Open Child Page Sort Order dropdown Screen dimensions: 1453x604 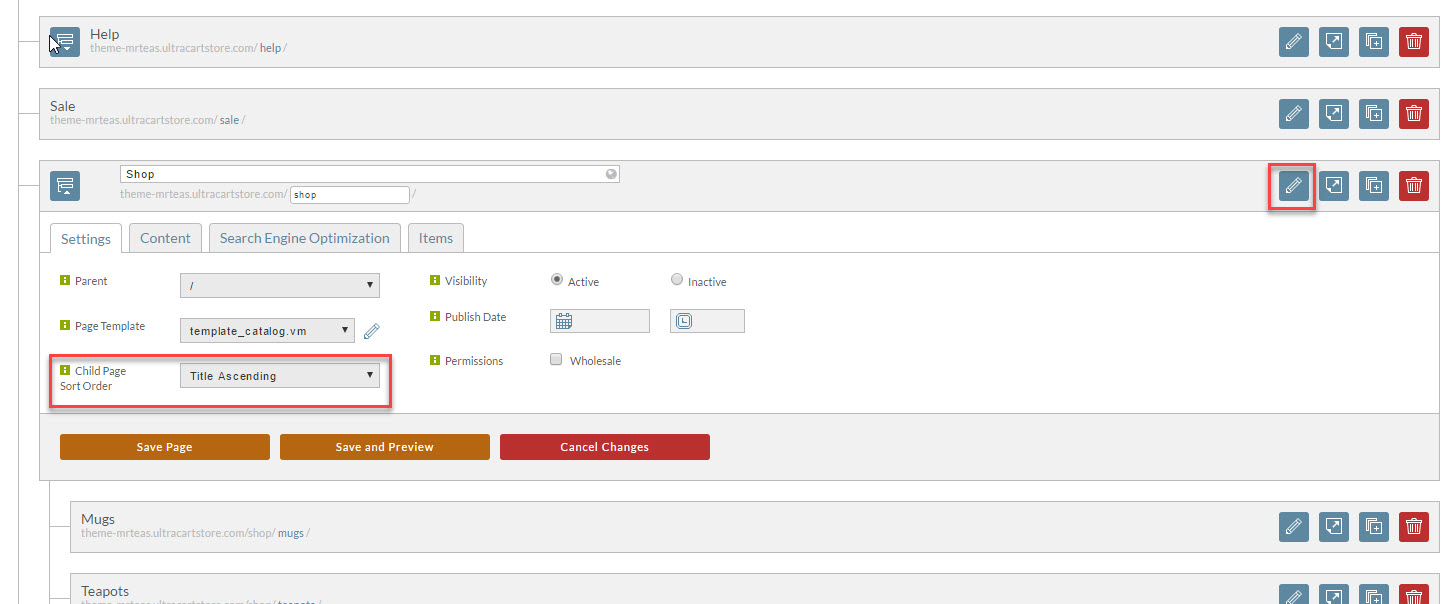pyautogui.click(x=280, y=376)
